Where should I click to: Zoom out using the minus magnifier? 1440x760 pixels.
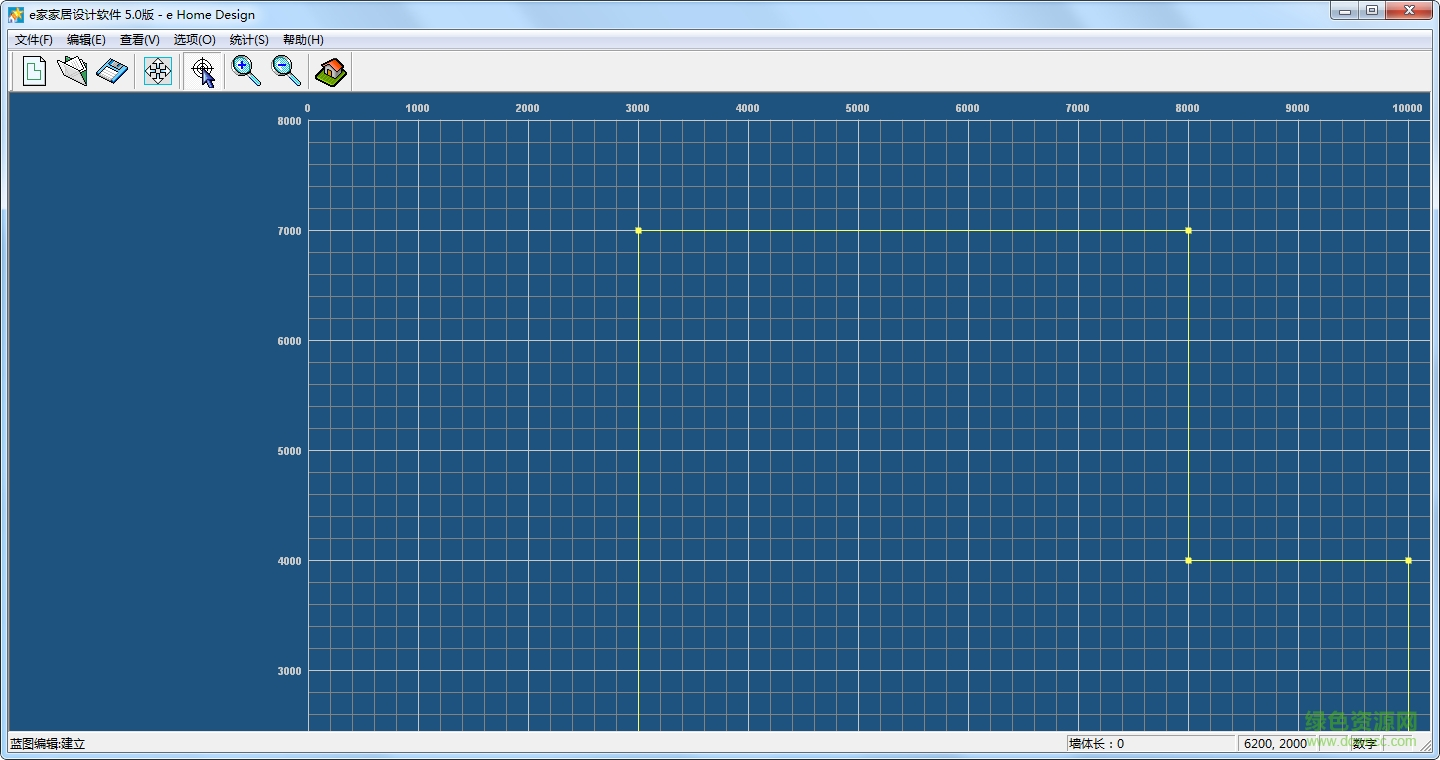click(287, 71)
